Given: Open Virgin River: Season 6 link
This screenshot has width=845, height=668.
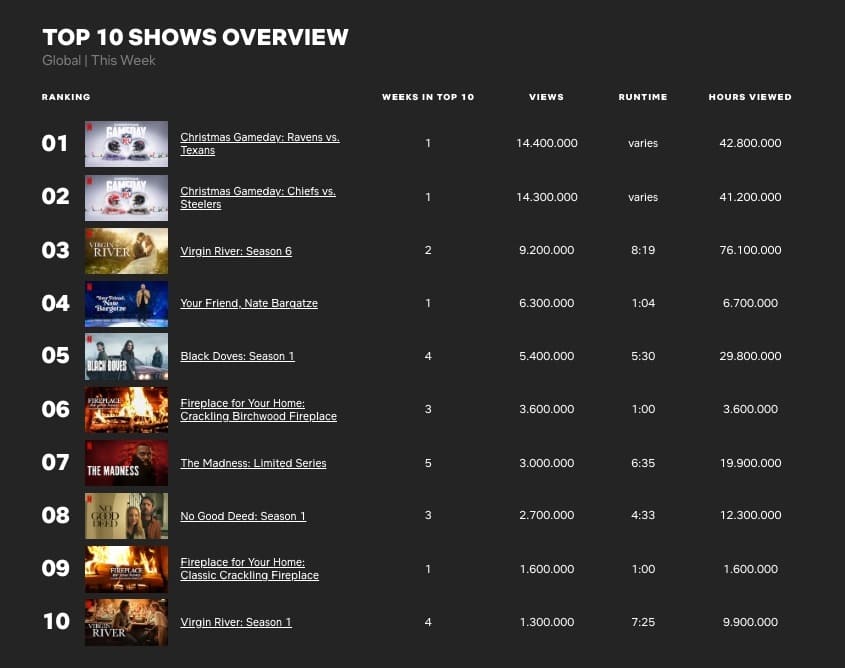Looking at the screenshot, I should coord(236,251).
